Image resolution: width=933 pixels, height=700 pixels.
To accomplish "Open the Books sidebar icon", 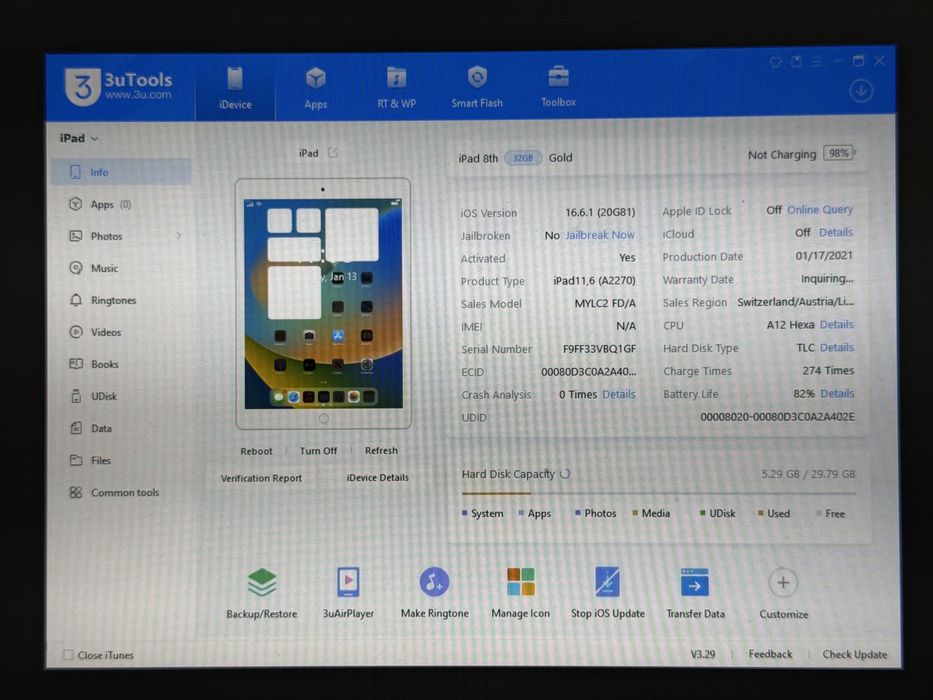I will [x=76, y=364].
